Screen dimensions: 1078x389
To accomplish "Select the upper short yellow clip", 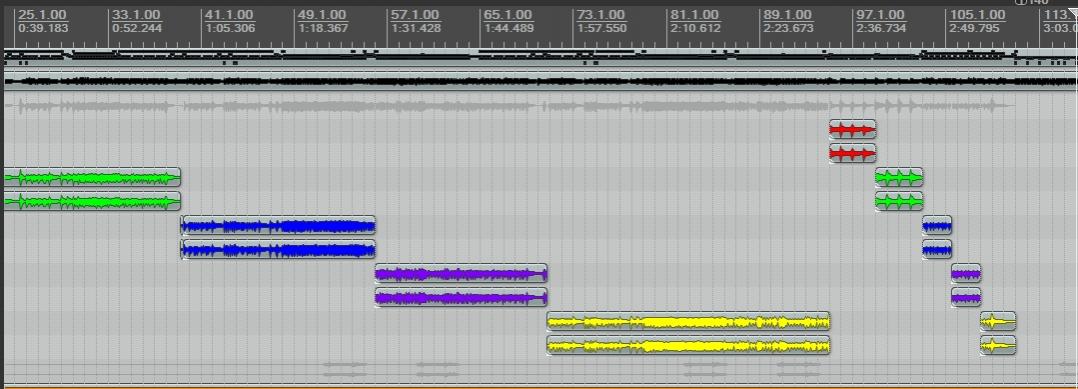I will coord(998,321).
